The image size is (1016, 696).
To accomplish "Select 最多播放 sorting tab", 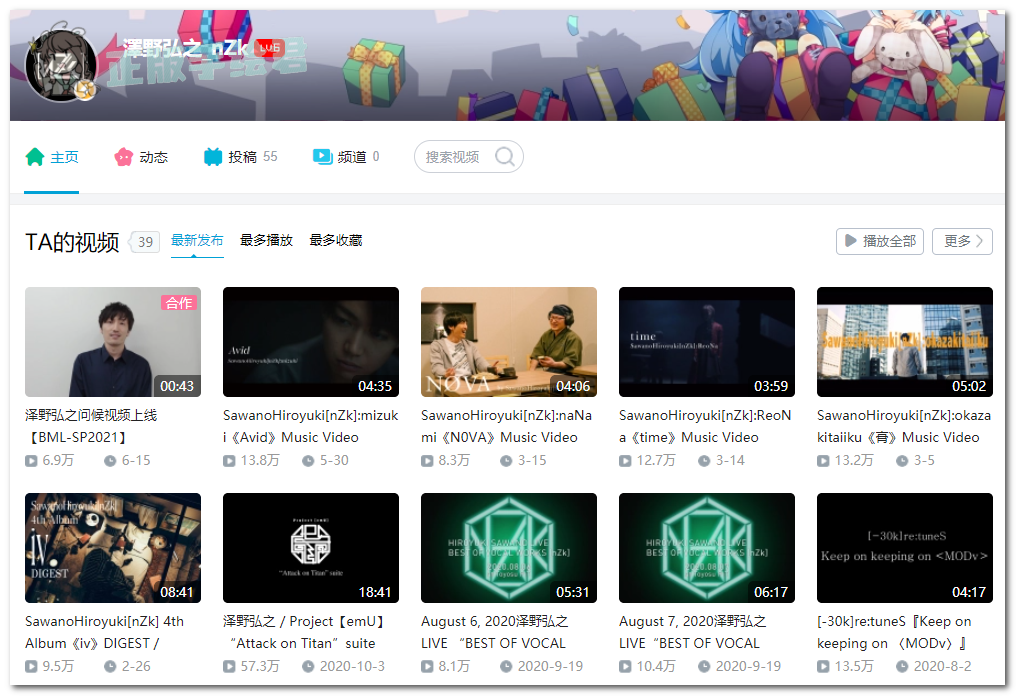I will pos(266,240).
